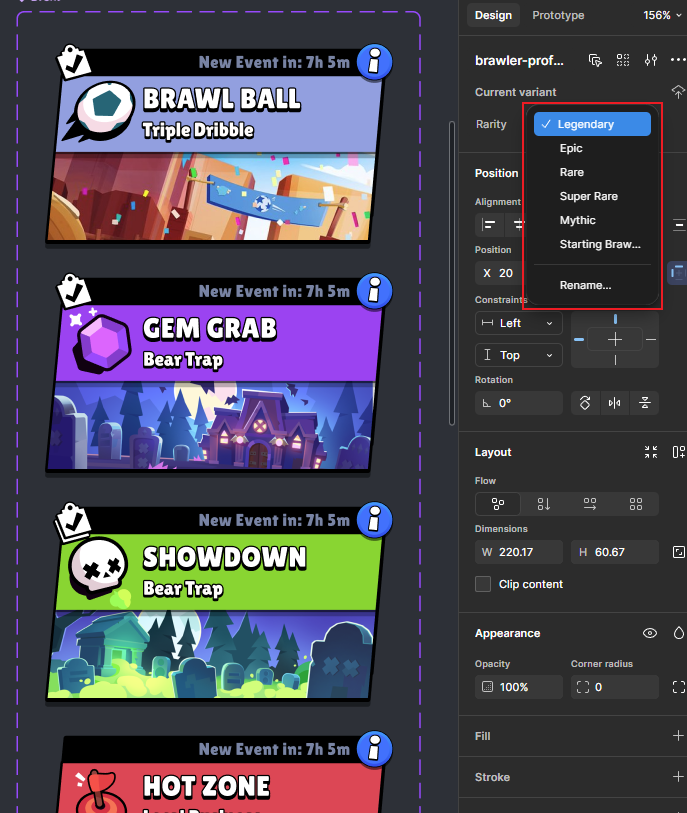The image size is (687, 813).
Task: Edit the height 60.67 field
Action: tap(614, 552)
